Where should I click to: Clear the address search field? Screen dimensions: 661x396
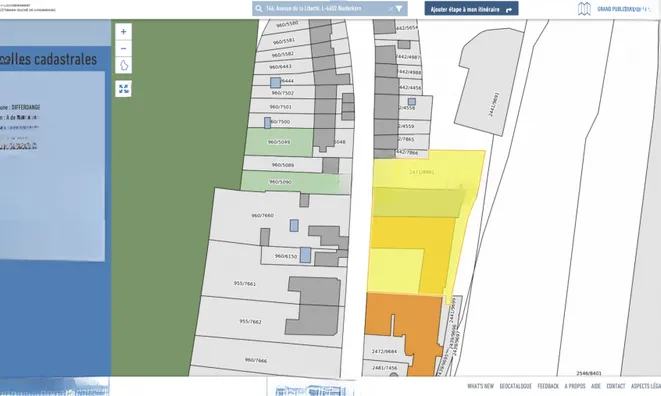click(390, 9)
